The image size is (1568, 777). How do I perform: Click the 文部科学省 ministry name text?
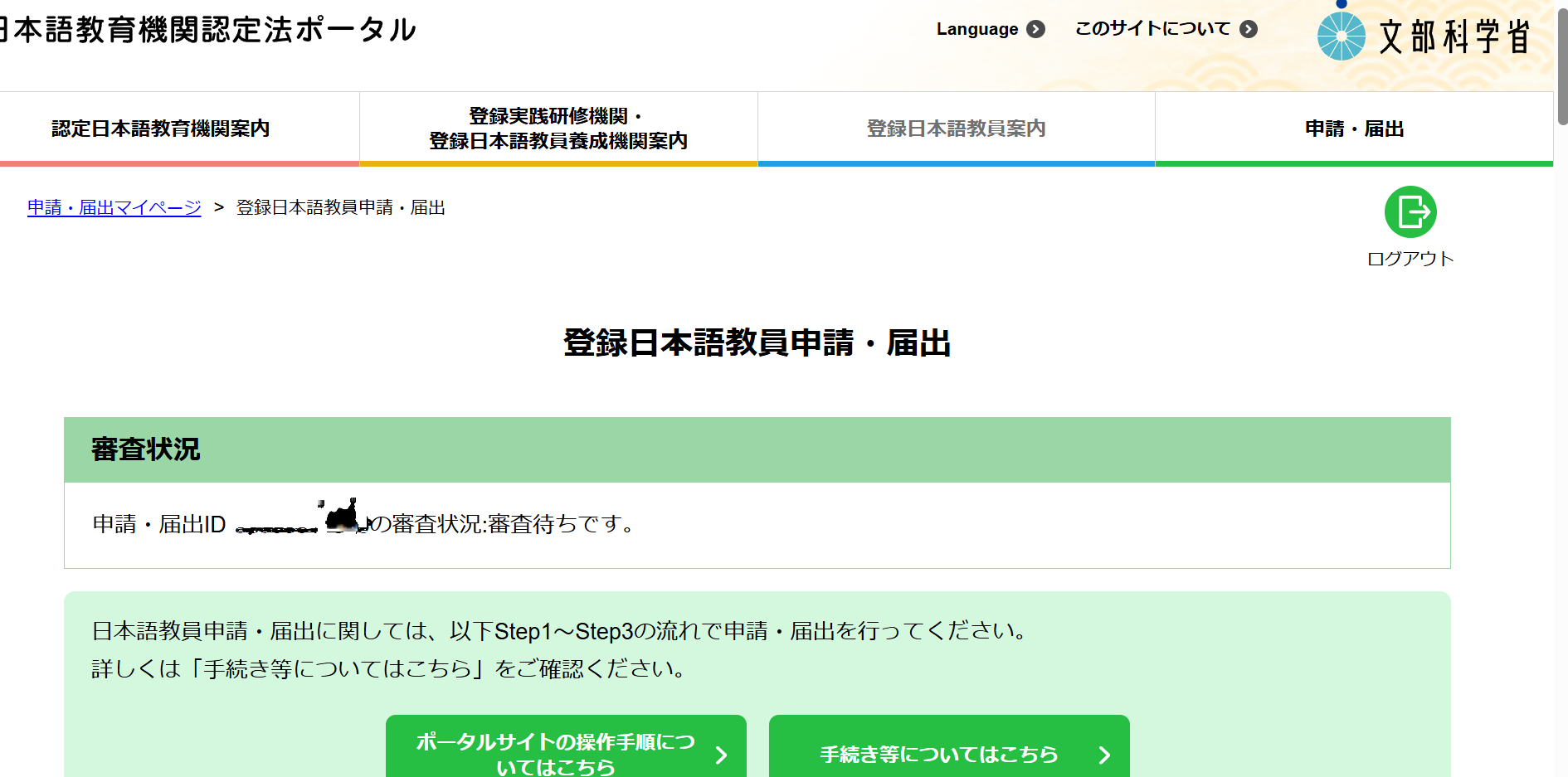(x=1455, y=37)
